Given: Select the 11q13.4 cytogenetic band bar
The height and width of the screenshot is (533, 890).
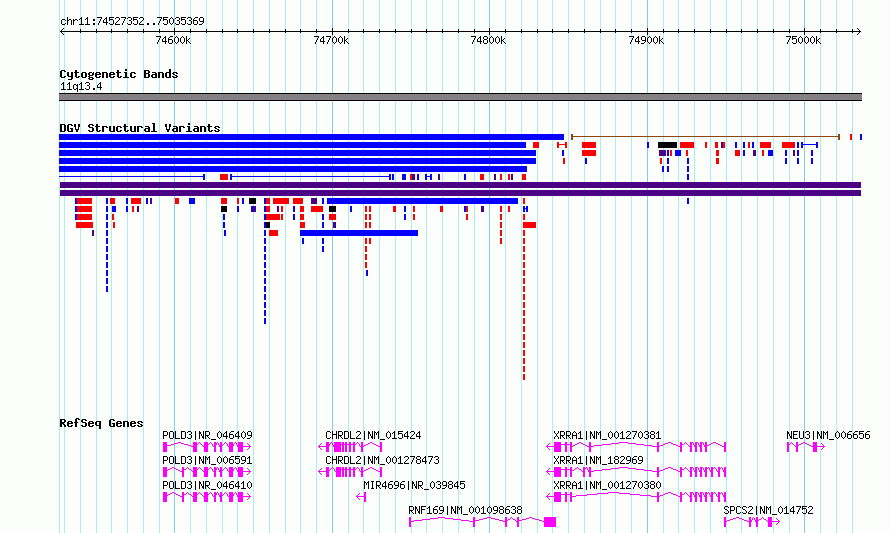Looking at the screenshot, I should point(460,97).
